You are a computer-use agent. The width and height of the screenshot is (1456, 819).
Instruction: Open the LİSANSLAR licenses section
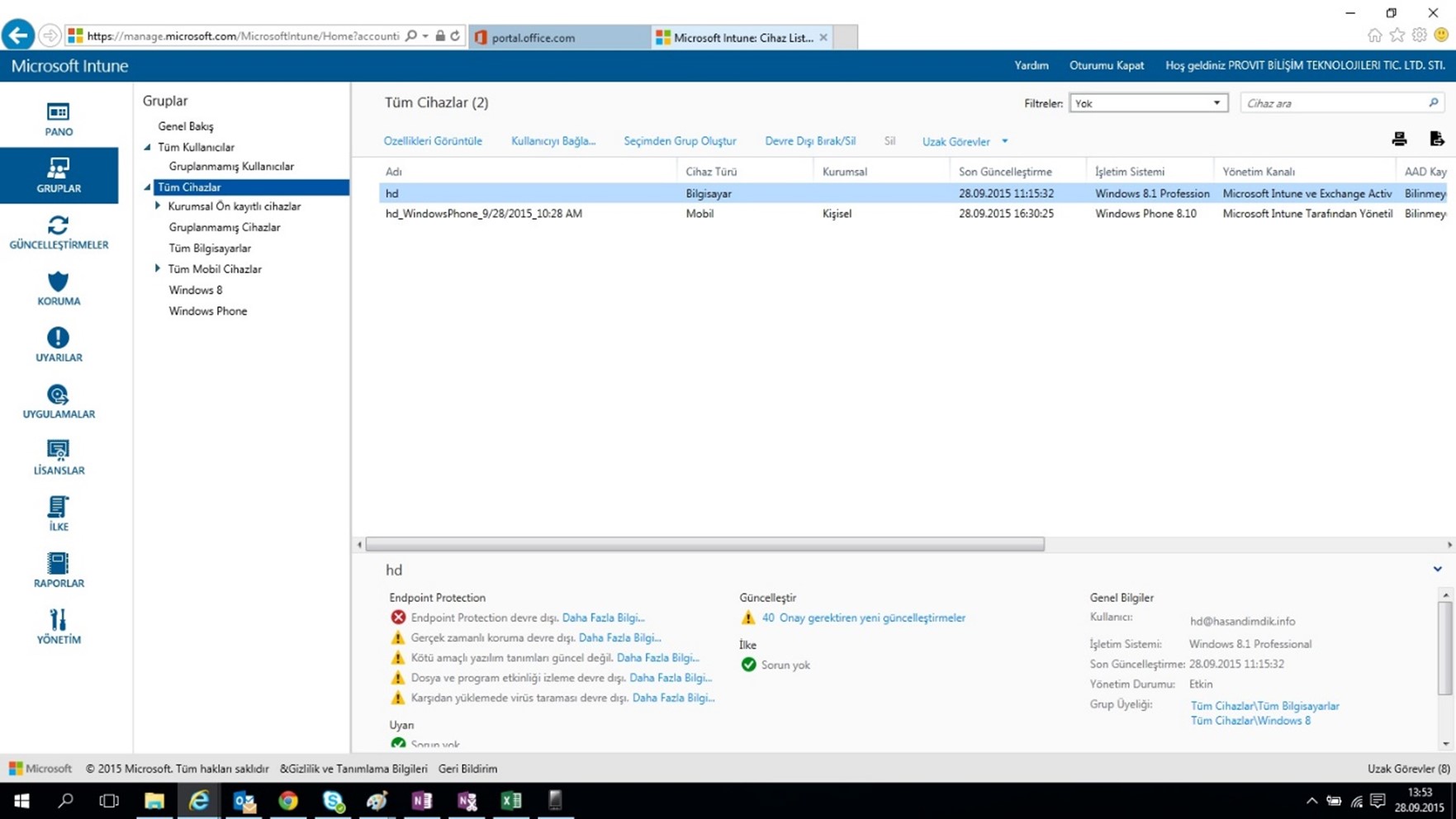pyautogui.click(x=58, y=457)
